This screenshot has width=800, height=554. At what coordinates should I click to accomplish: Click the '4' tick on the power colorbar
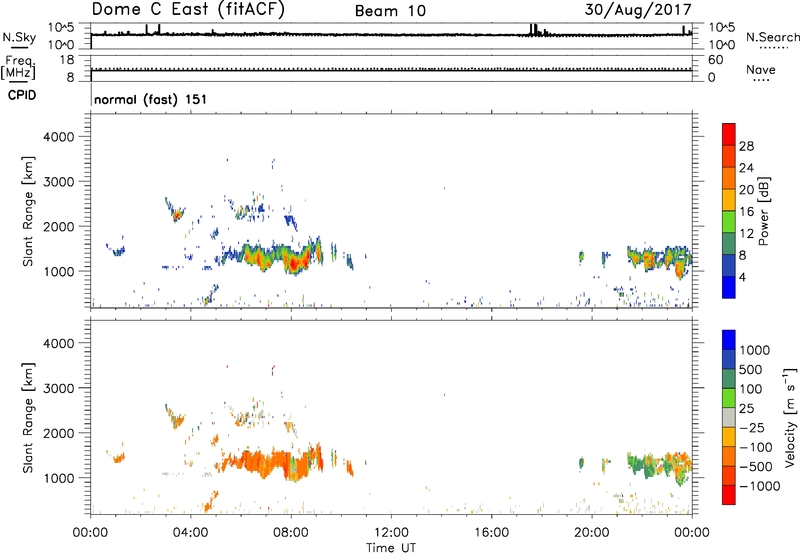tap(742, 277)
